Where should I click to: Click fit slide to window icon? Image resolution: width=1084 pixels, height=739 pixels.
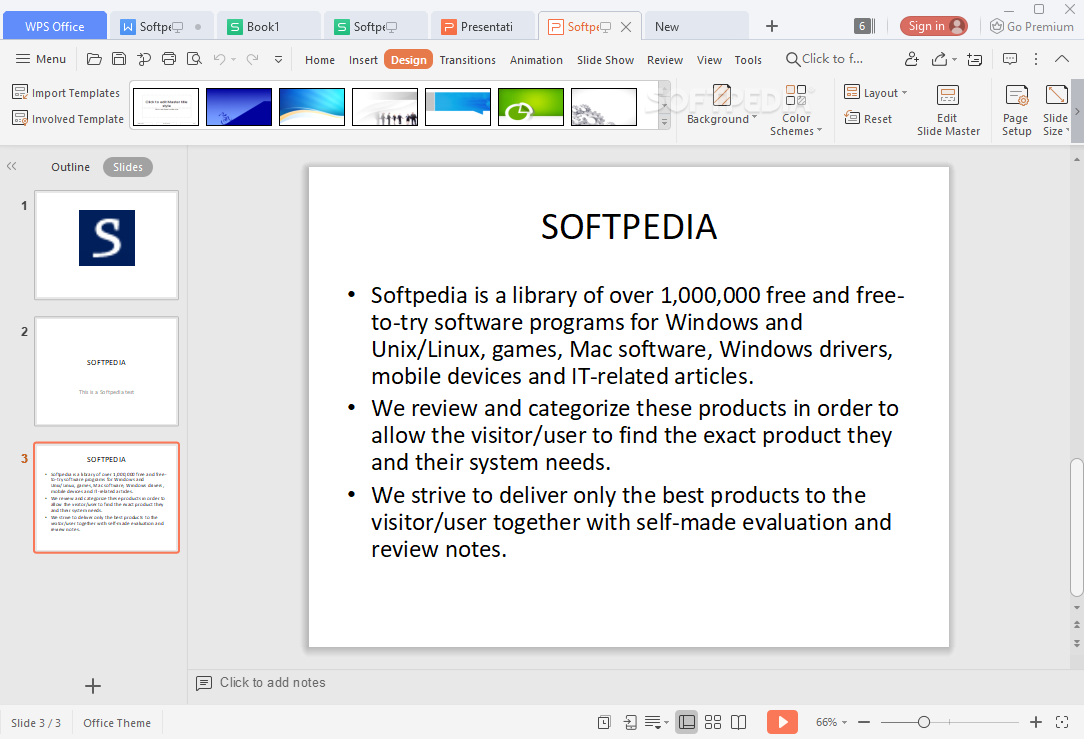click(1062, 722)
